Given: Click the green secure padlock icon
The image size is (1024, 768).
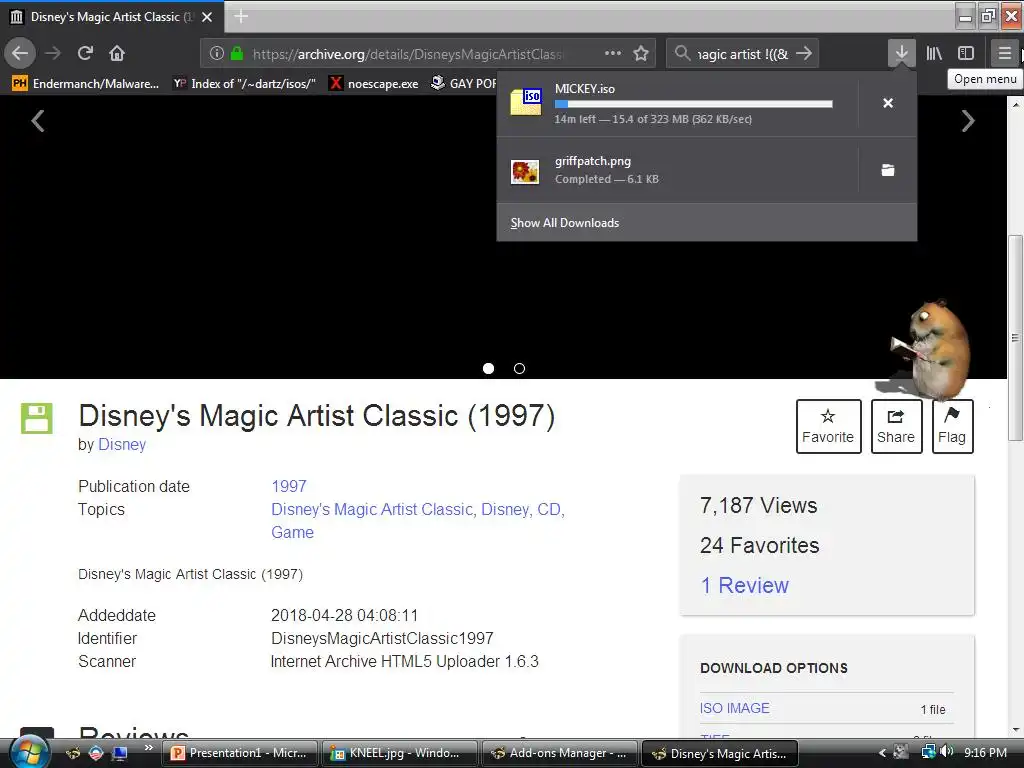Looking at the screenshot, I should click(237, 54).
